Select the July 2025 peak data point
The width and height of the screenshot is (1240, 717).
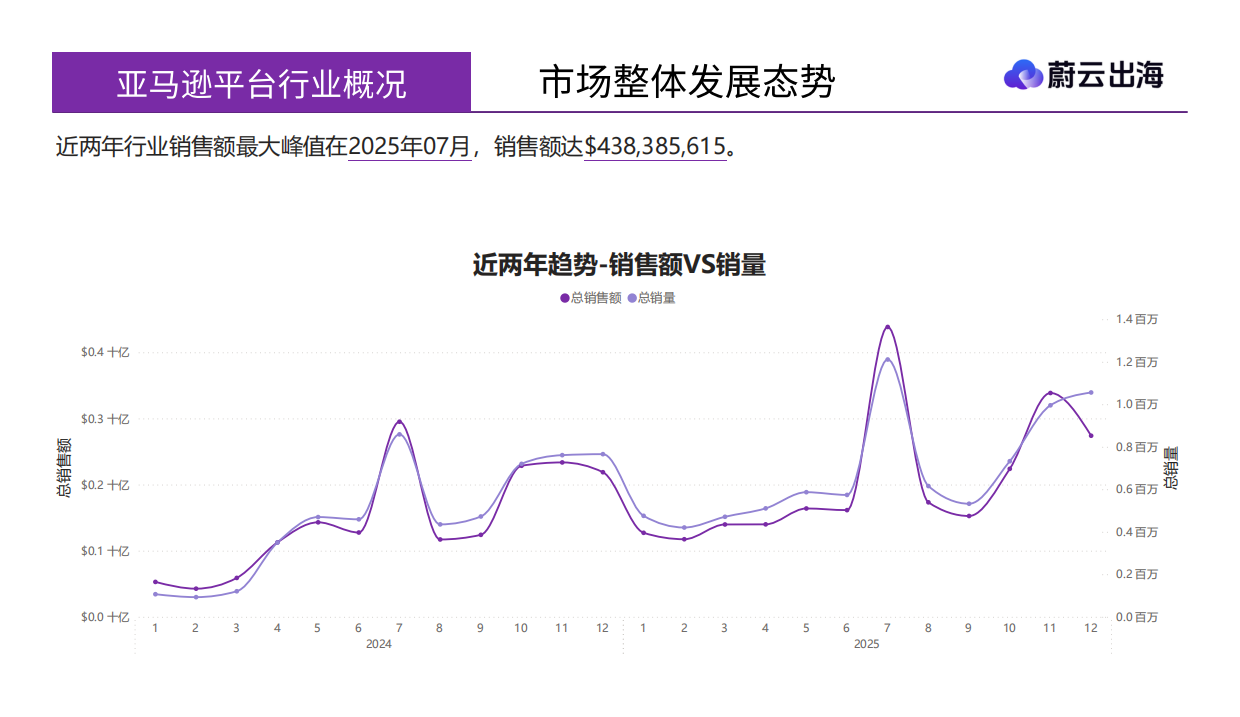coord(887,326)
